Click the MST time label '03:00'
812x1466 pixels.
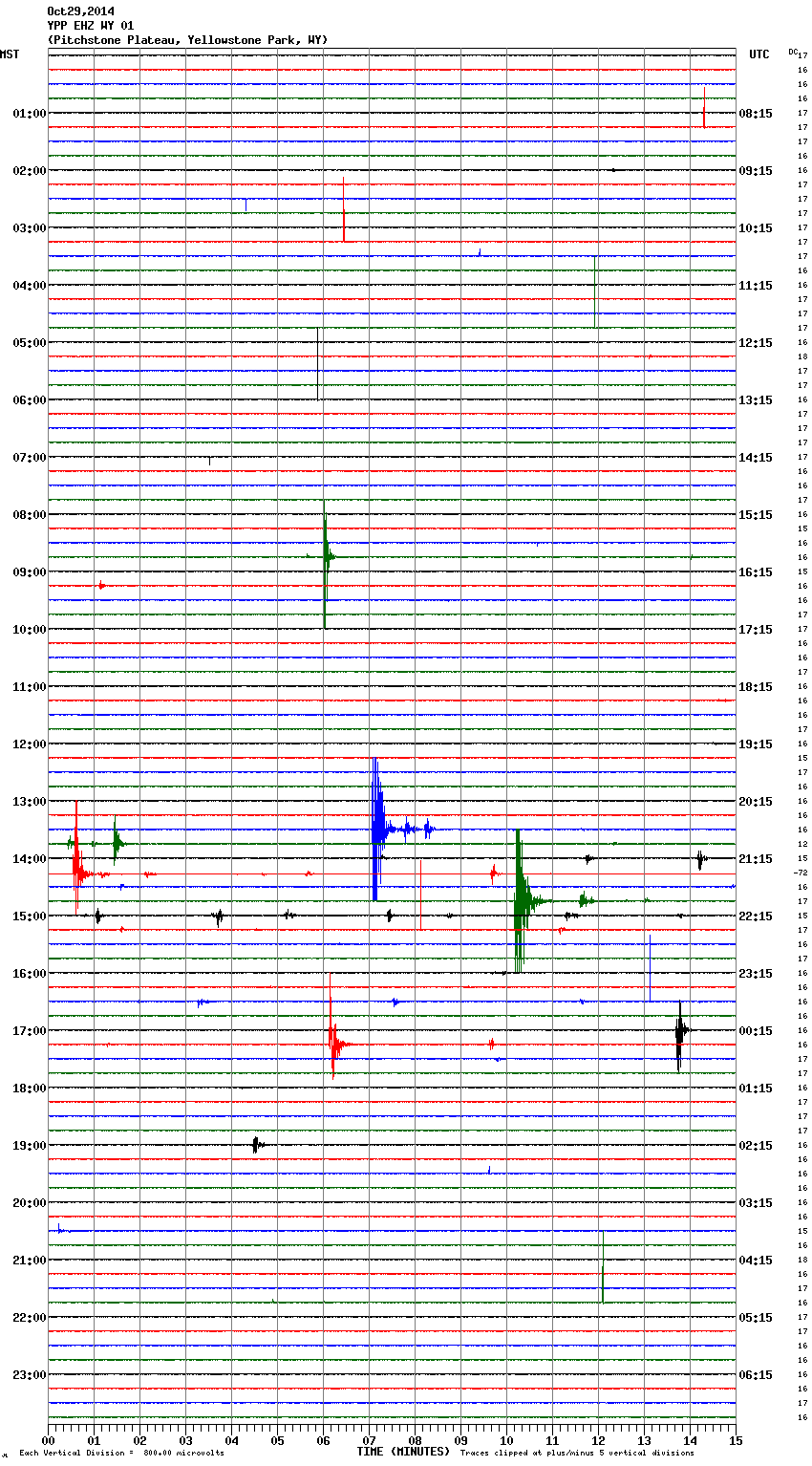(x=30, y=228)
